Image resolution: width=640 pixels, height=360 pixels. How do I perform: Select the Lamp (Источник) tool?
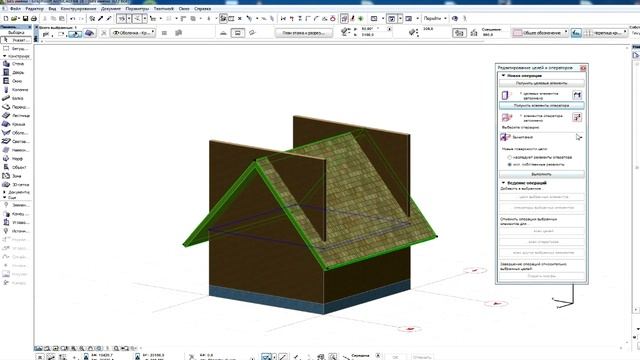[16, 231]
